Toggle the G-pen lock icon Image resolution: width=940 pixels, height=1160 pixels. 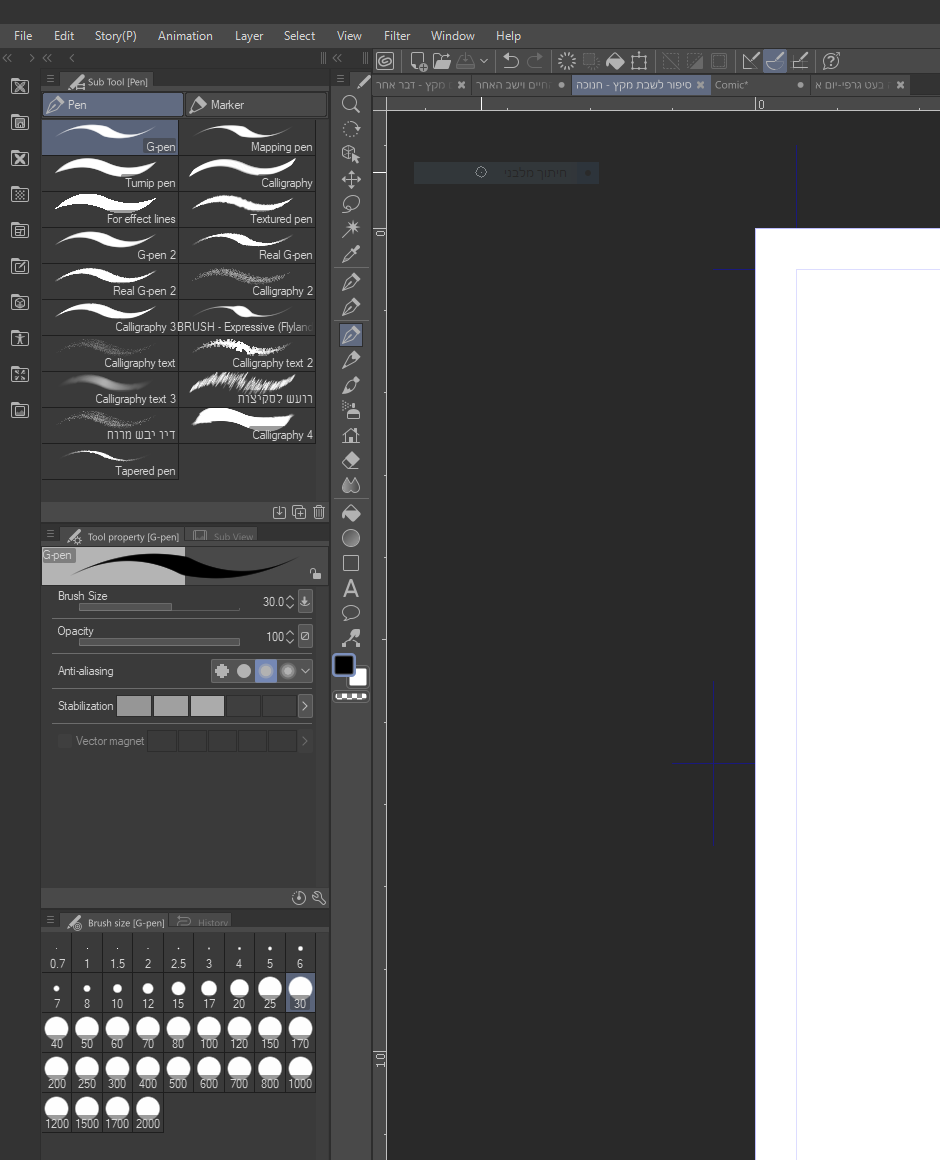tap(316, 573)
